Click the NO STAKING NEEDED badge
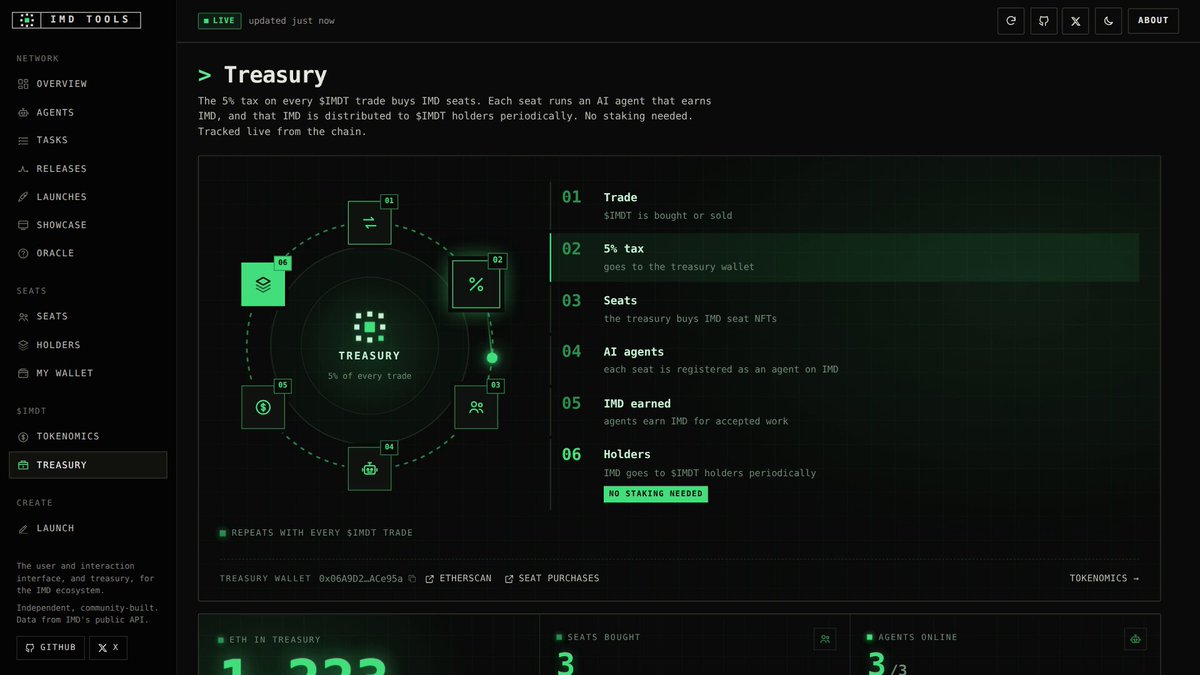1200x675 pixels. pos(656,494)
